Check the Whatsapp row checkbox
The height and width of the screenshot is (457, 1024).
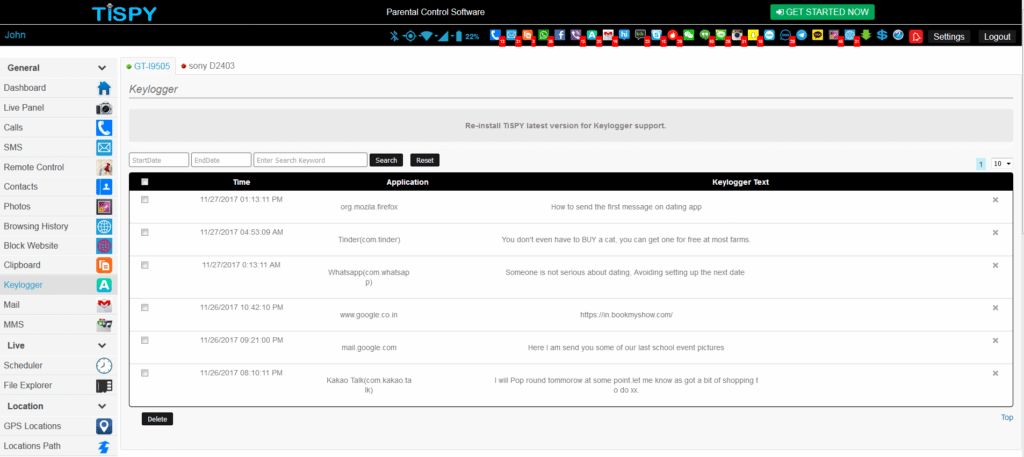[144, 265]
